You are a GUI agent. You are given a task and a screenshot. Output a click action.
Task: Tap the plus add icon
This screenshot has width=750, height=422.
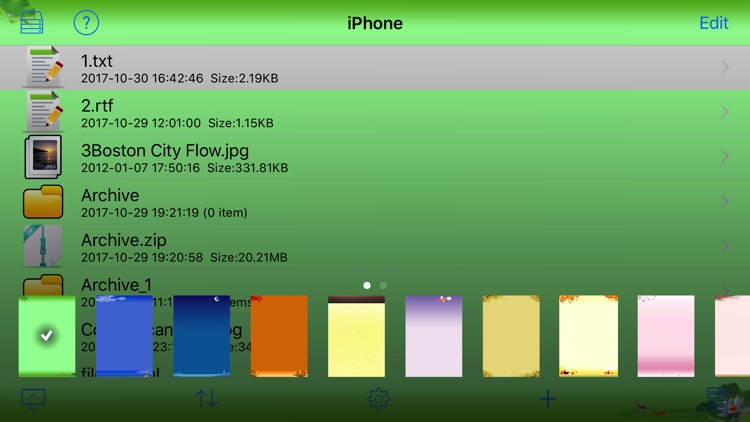pos(548,399)
